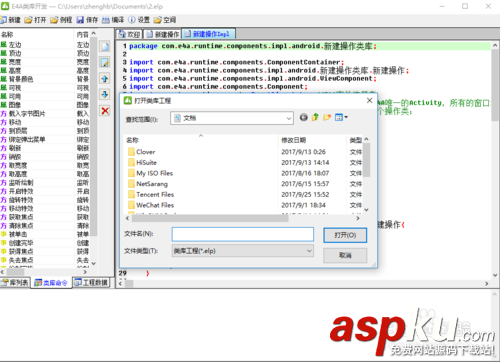The width and height of the screenshot is (500, 362).
Task: Click the new-page icon beside the command list
Action: (x=105, y=46)
